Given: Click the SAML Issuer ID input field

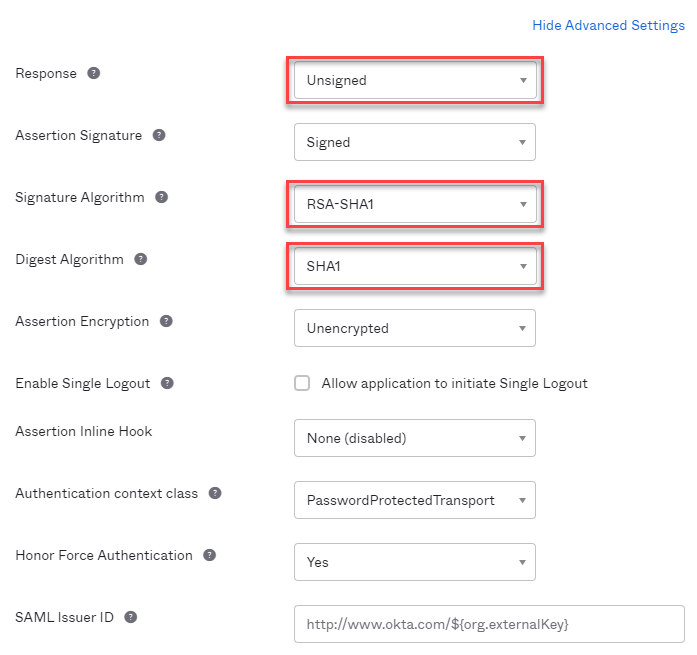Looking at the screenshot, I should 489,624.
